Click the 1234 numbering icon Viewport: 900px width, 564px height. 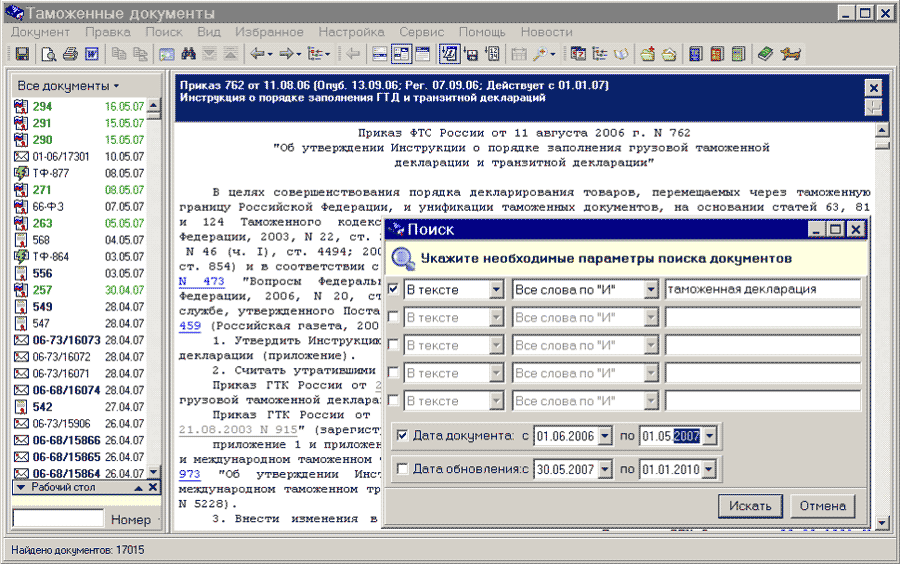(x=492, y=54)
